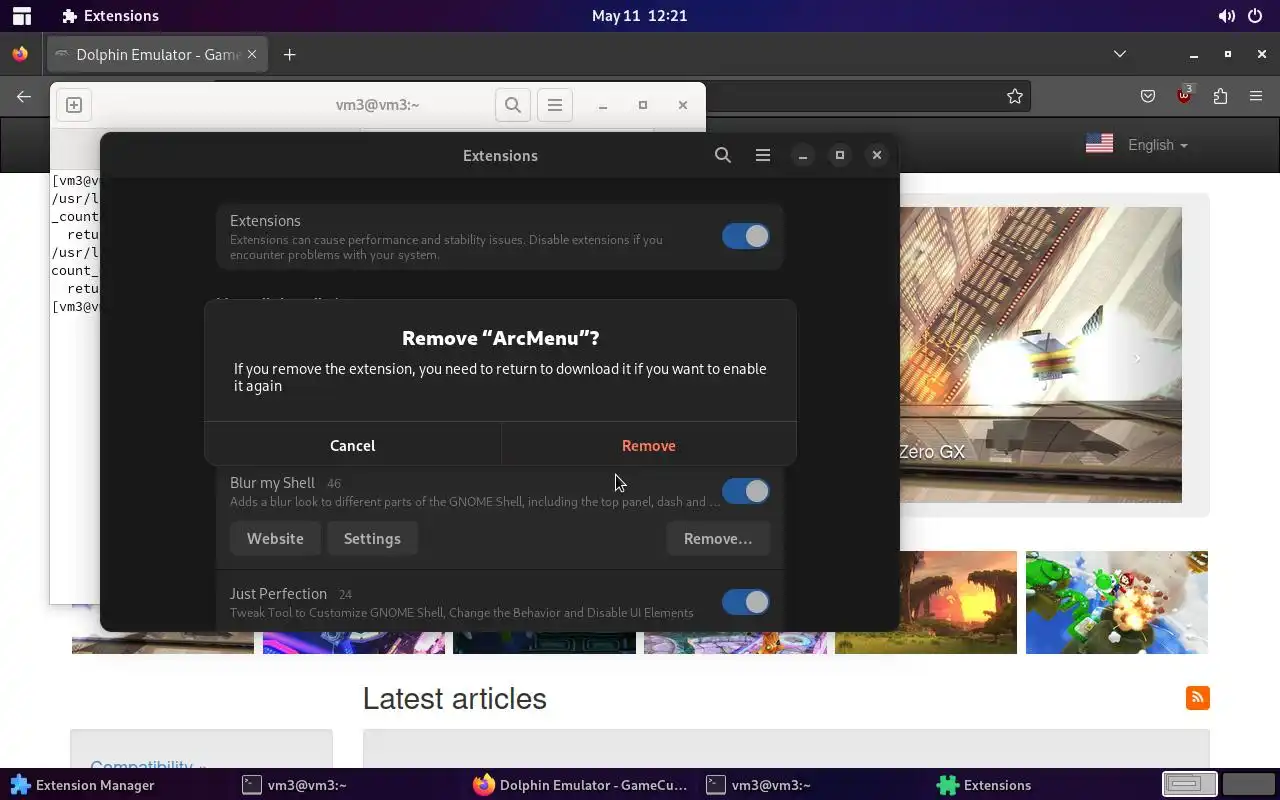Open the clock showing May 11 12:21

[639, 16]
